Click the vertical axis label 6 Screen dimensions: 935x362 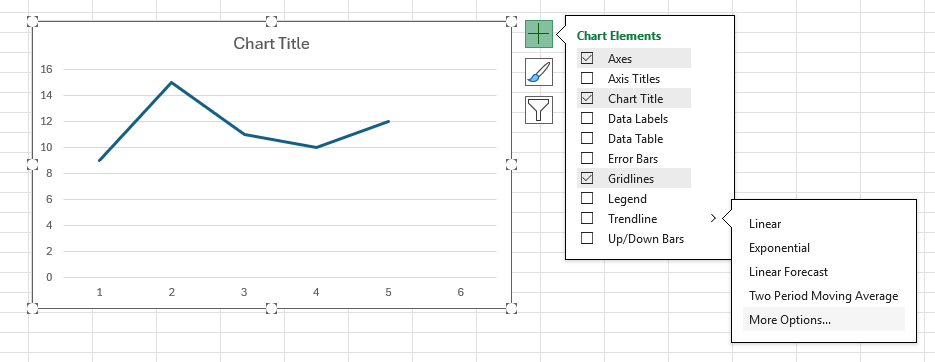pyautogui.click(x=49, y=199)
